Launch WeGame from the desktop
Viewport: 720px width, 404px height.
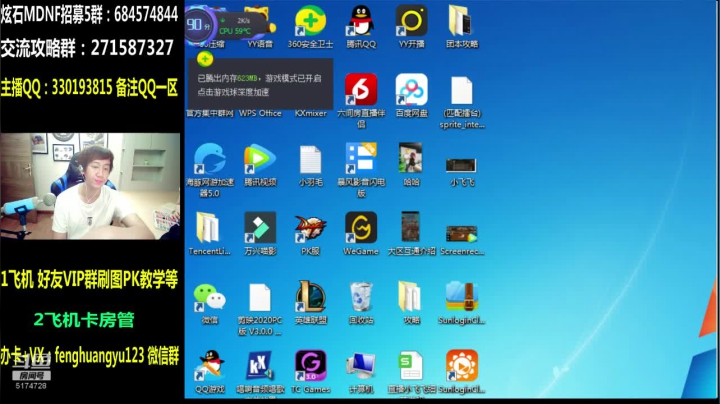tap(361, 233)
